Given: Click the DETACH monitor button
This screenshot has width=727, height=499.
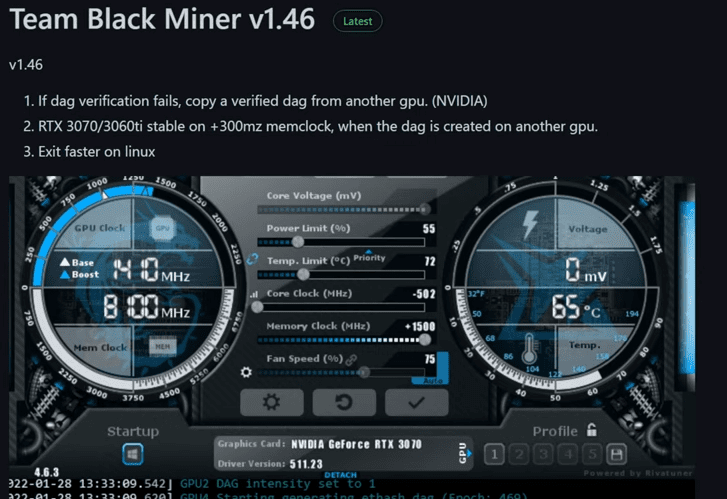Looking at the screenshot, I should tap(341, 475).
